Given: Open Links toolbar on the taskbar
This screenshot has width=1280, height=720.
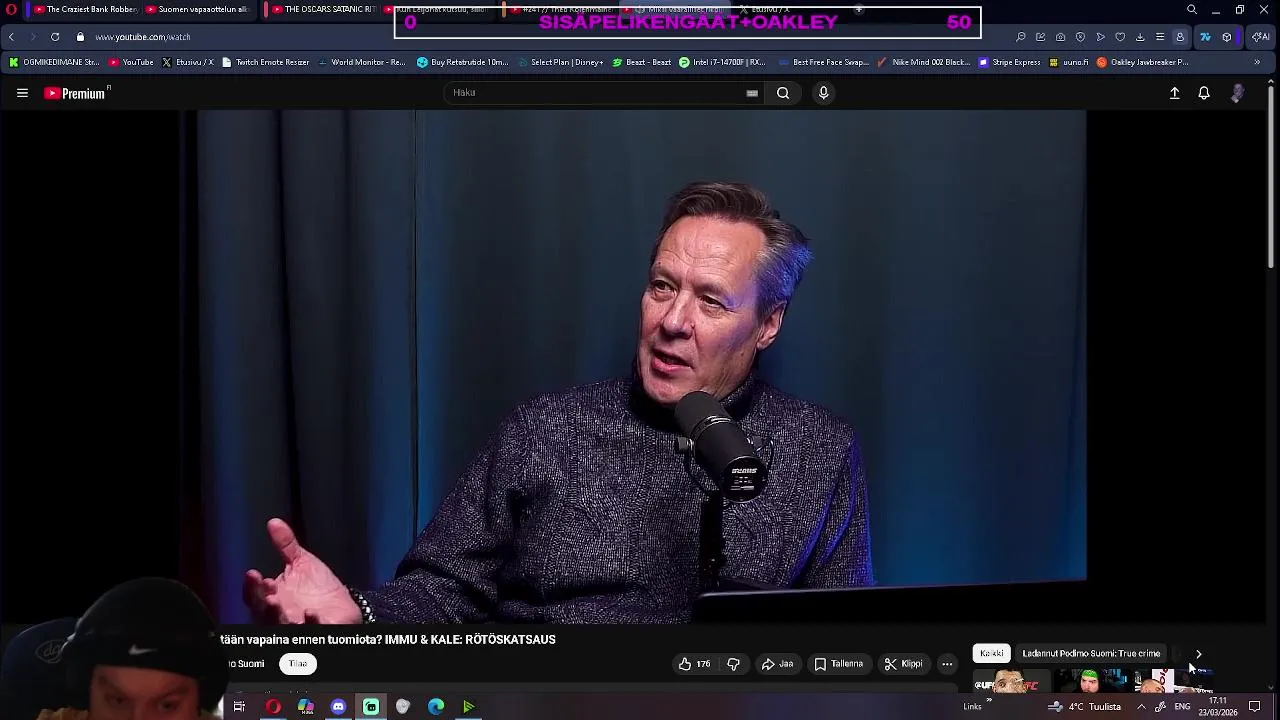Looking at the screenshot, I should click(972, 707).
